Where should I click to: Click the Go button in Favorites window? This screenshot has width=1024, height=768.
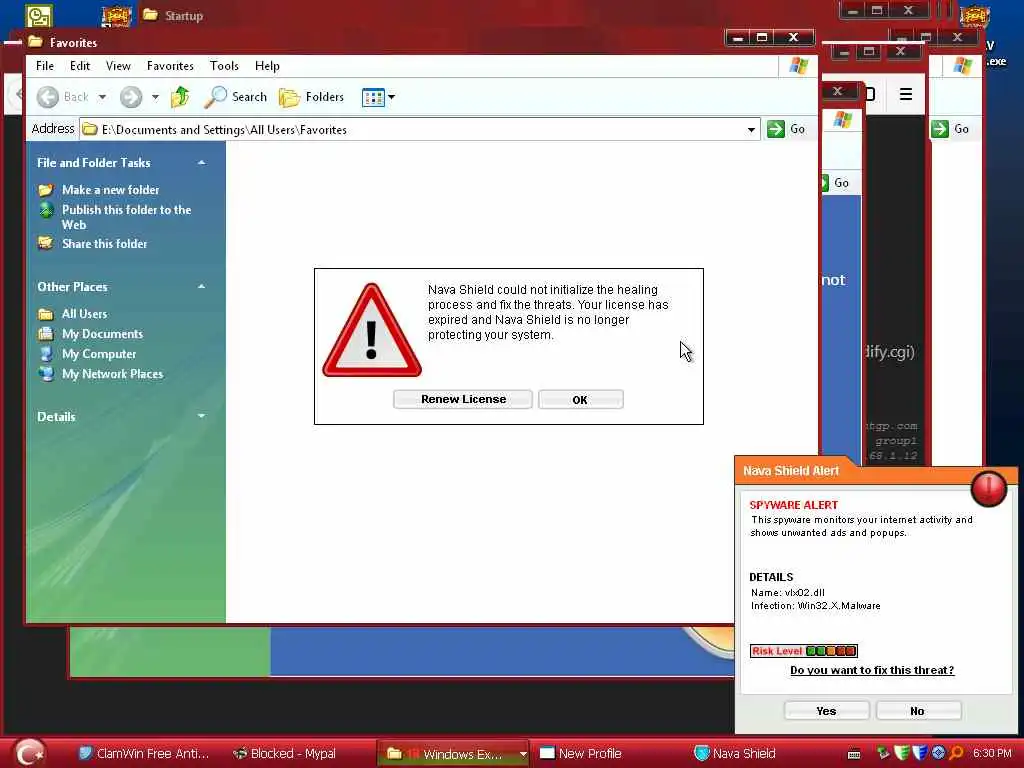coord(786,129)
